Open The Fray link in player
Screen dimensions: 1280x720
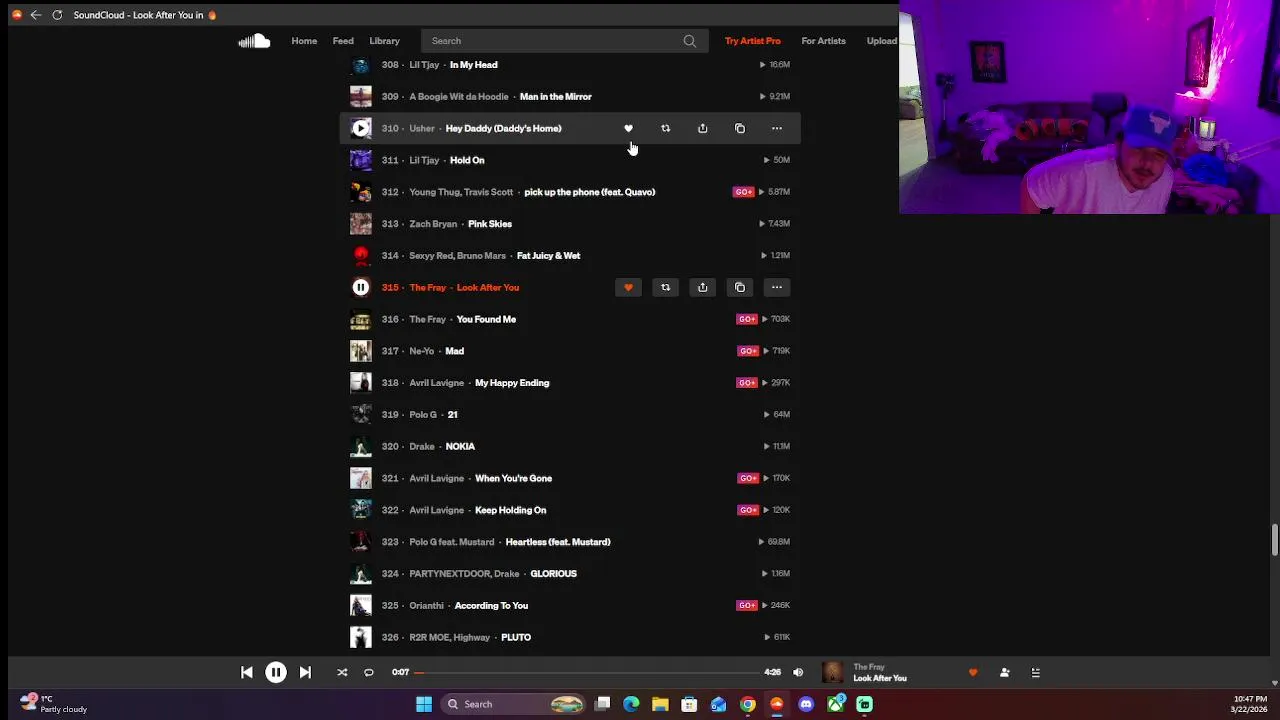868,667
